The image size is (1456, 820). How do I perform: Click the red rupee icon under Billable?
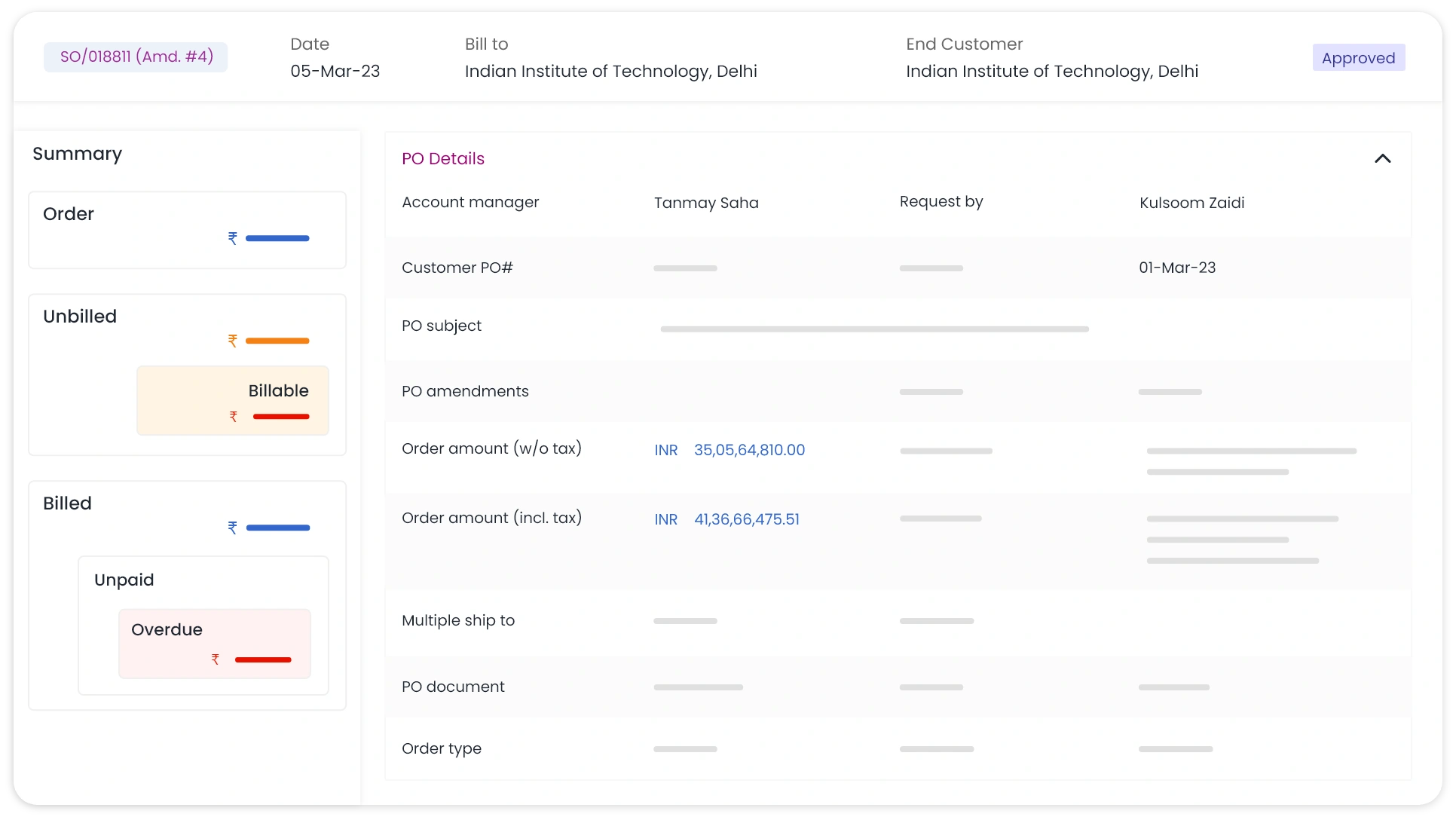coord(234,416)
